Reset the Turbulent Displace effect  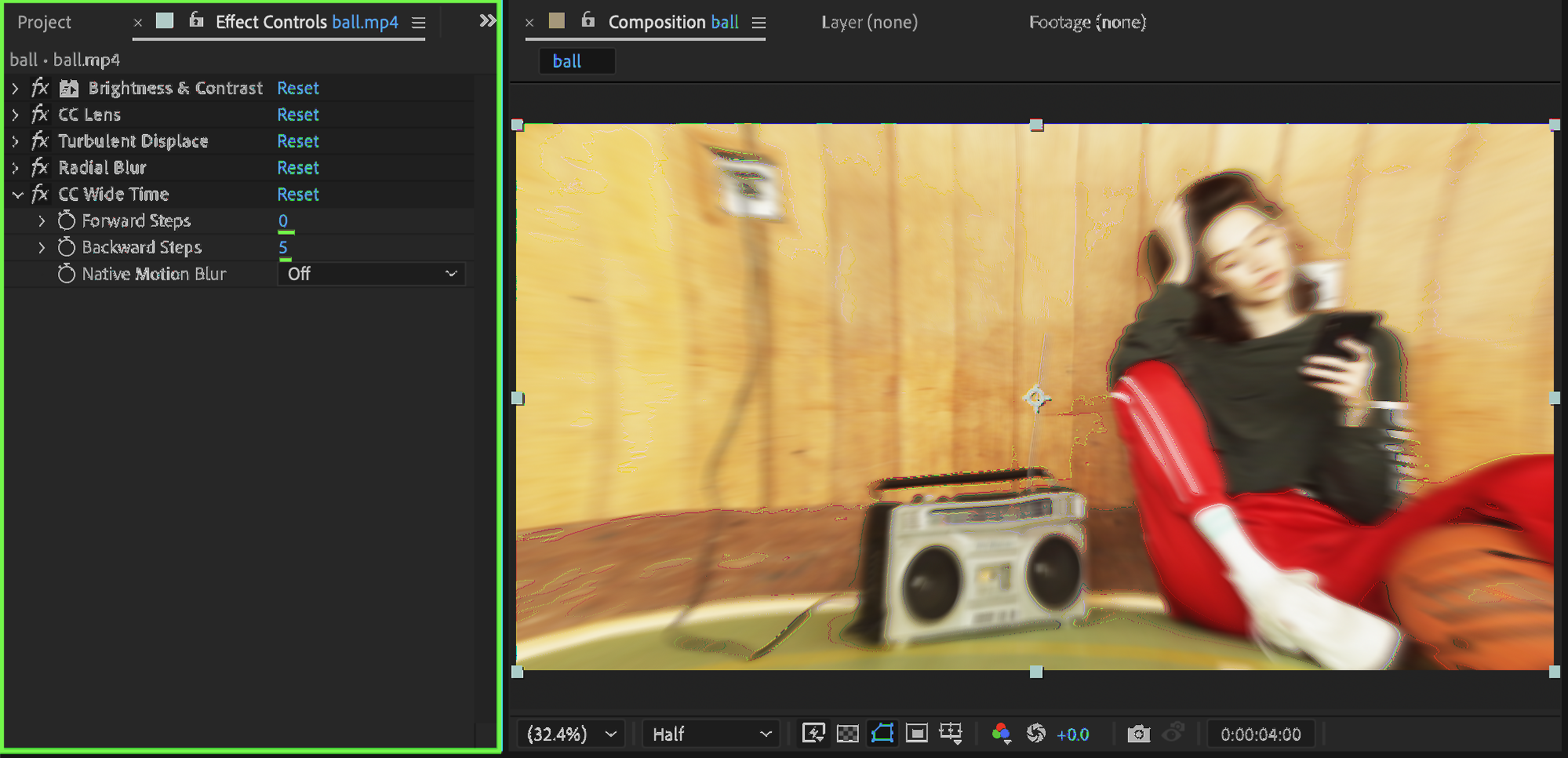tap(298, 141)
